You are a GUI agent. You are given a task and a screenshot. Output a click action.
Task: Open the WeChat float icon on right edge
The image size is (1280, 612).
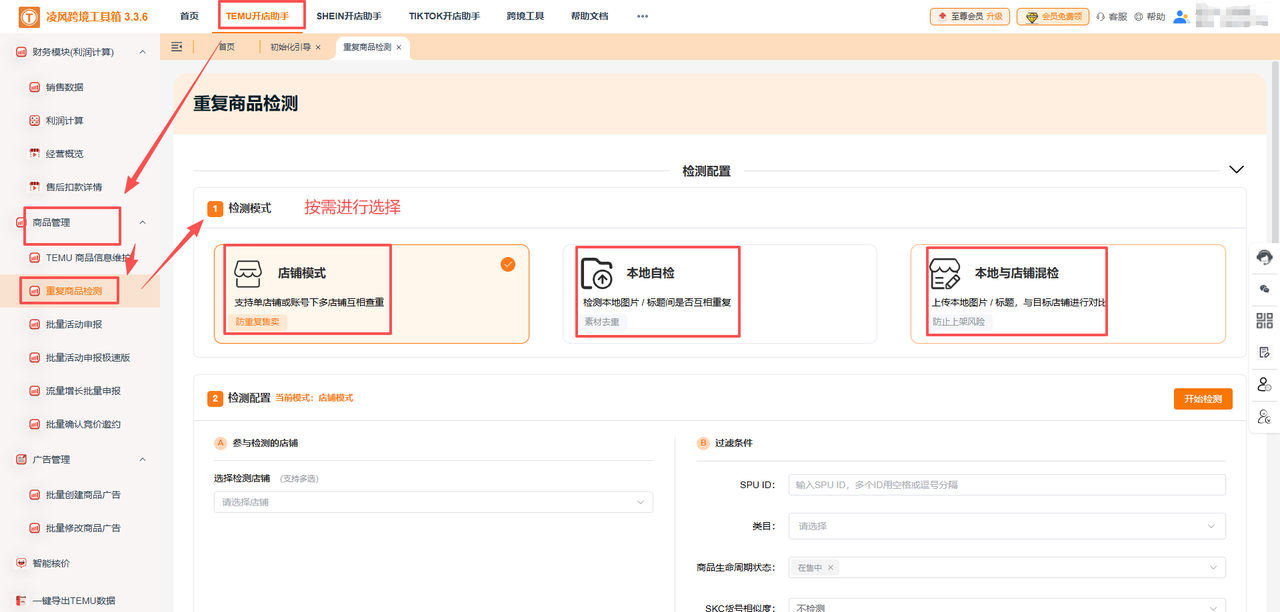1265,289
